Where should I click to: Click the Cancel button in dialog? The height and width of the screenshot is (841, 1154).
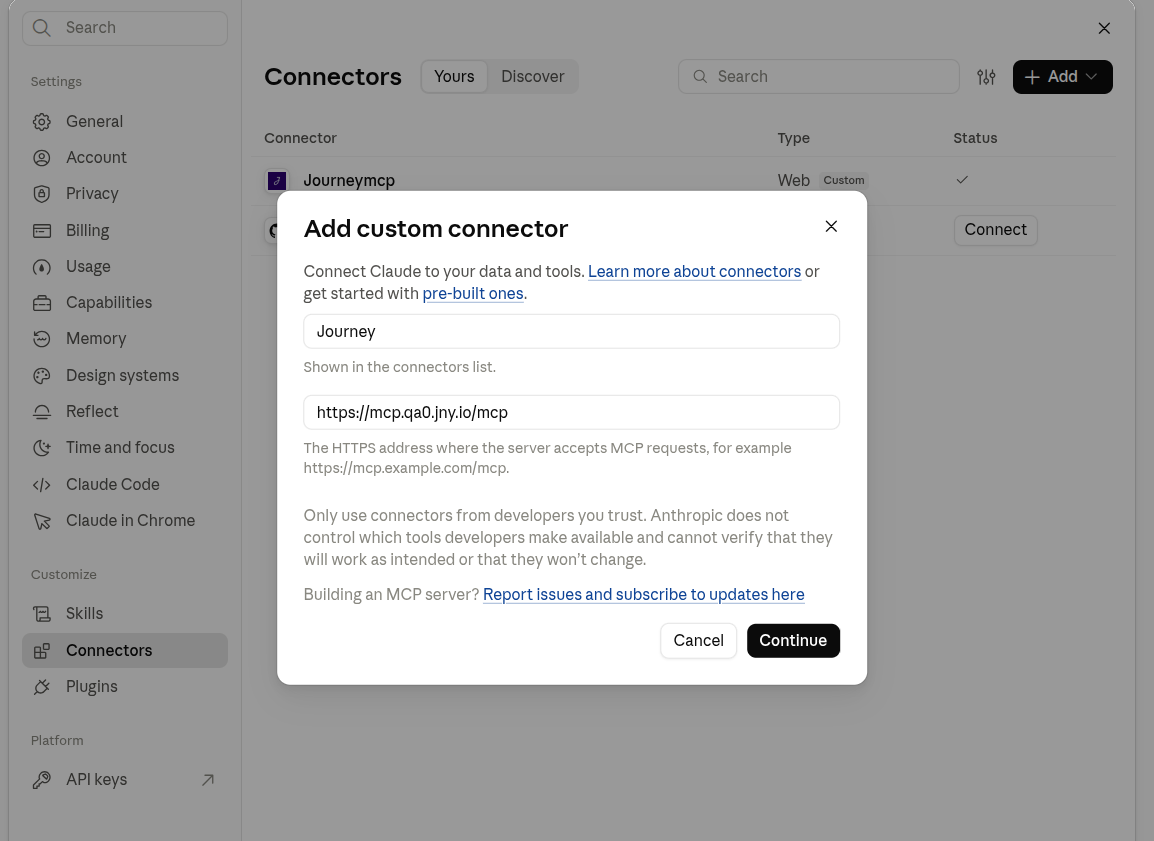698,641
